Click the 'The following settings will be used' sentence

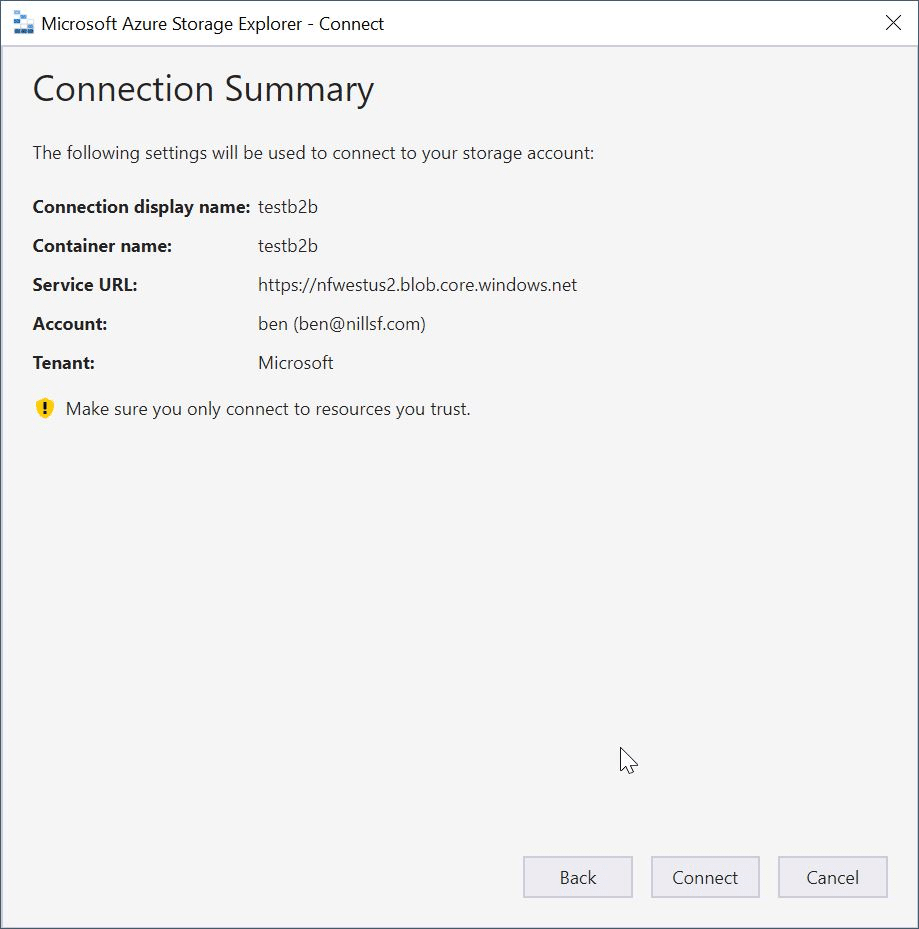[x=313, y=153]
